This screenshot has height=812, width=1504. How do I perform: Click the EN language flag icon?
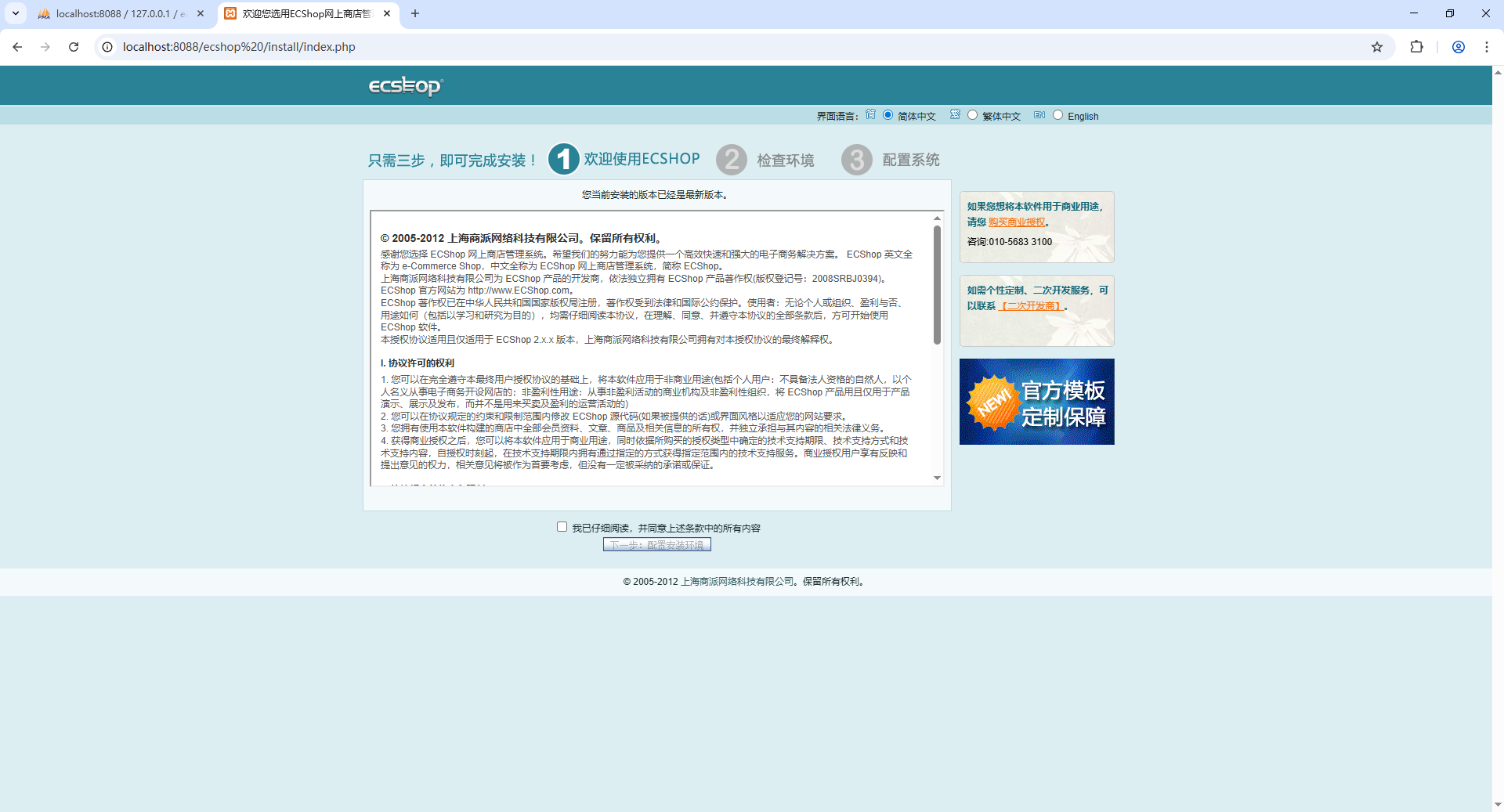click(x=1039, y=114)
